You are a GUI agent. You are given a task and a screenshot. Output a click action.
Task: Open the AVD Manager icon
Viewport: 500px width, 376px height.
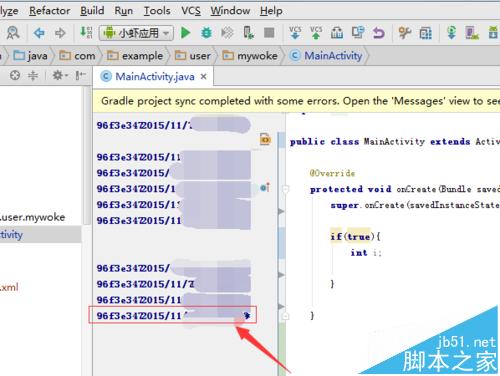point(472,33)
